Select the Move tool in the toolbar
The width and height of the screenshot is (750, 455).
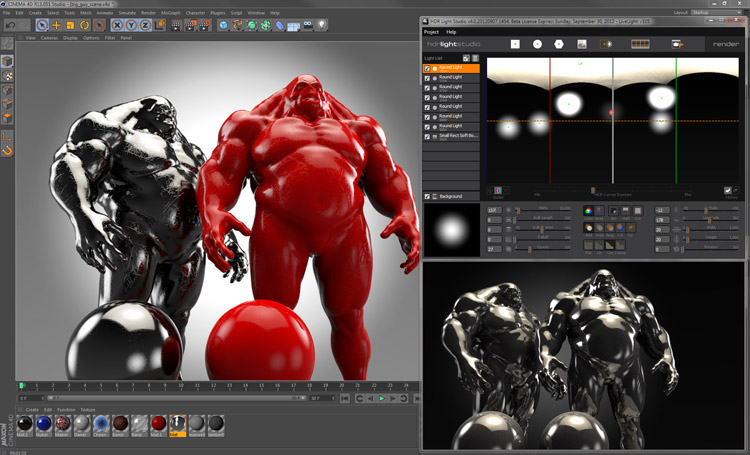(56, 24)
